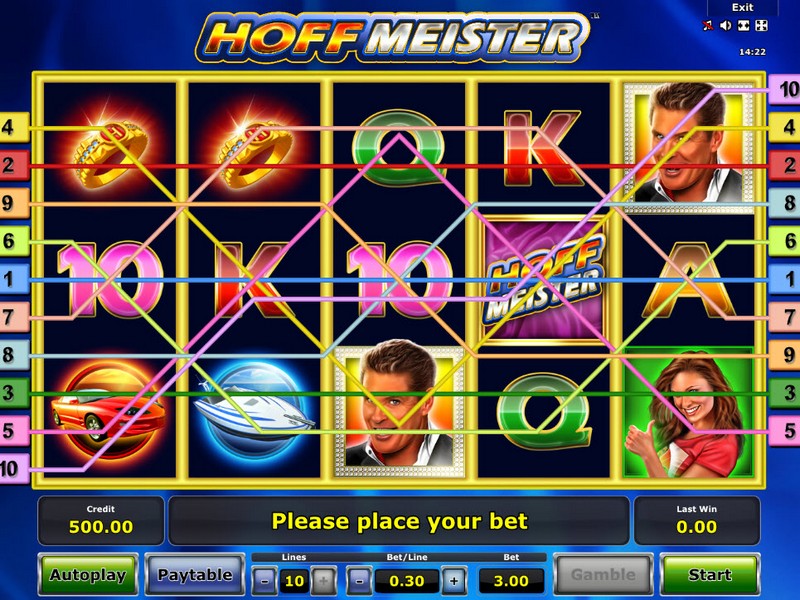Viewport: 800px width, 600px height.
Task: Increase the Bet/Line amount
Action: pyautogui.click(x=454, y=581)
